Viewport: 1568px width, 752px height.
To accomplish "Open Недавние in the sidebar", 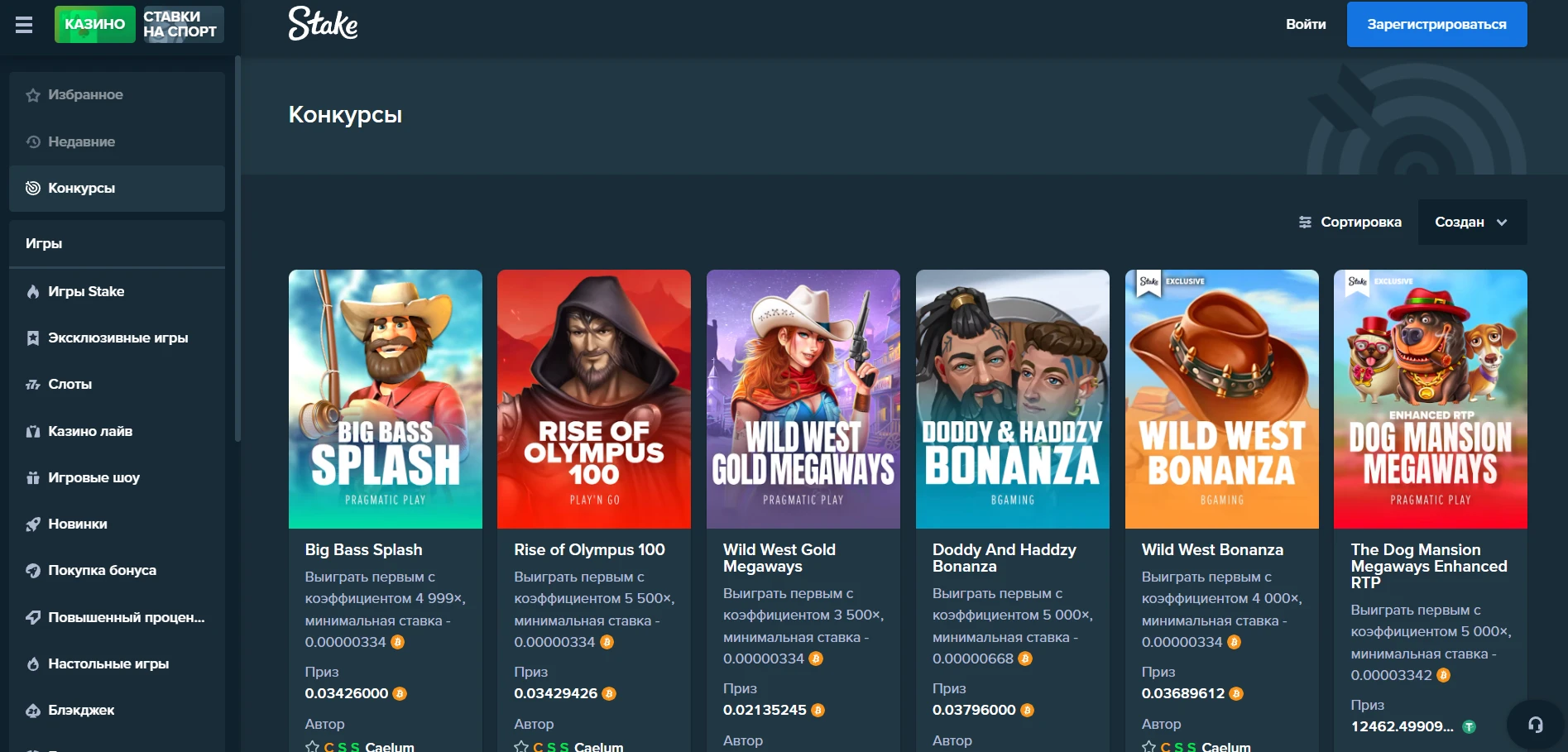I will [x=117, y=141].
